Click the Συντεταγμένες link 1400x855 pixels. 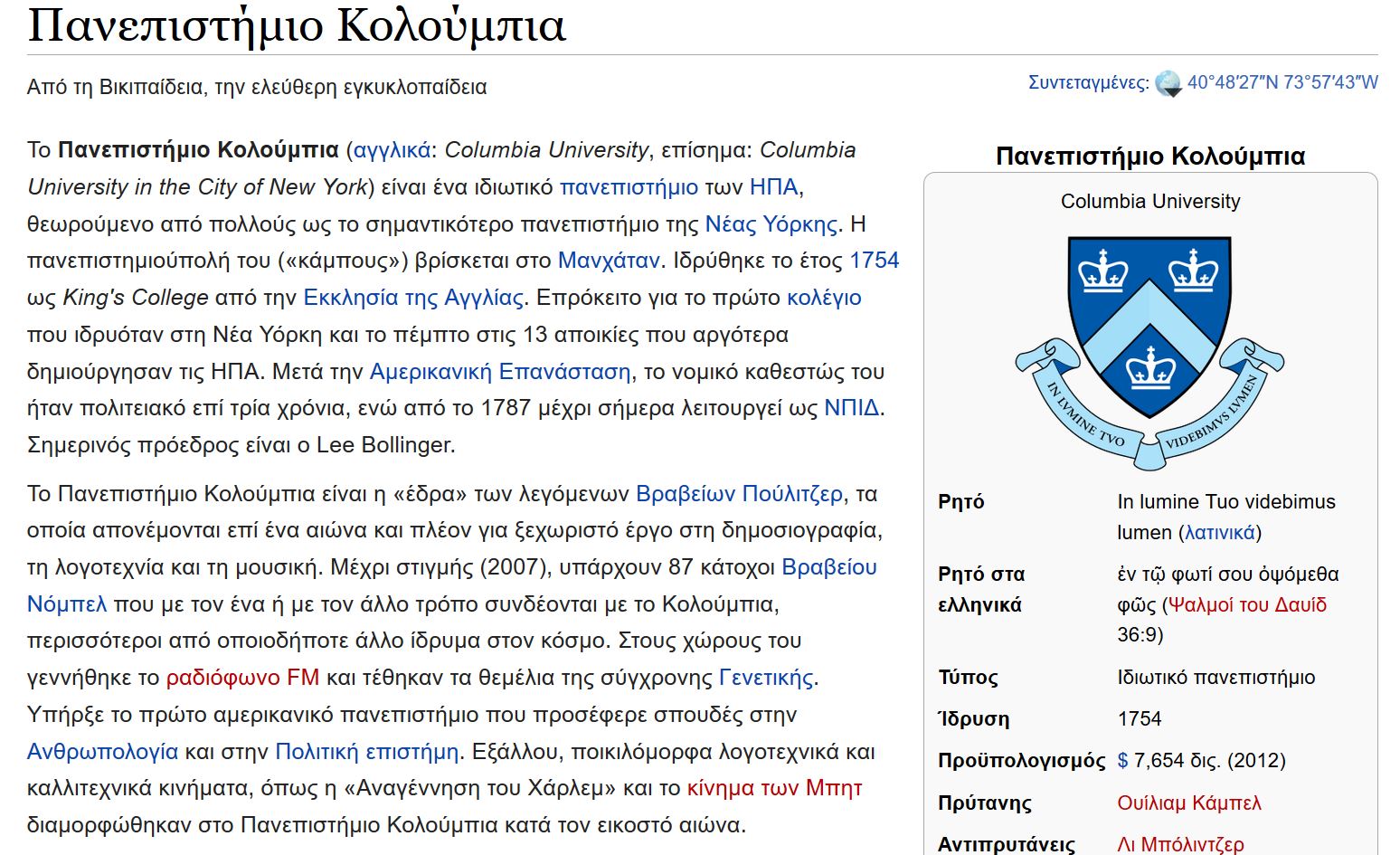(x=1088, y=82)
